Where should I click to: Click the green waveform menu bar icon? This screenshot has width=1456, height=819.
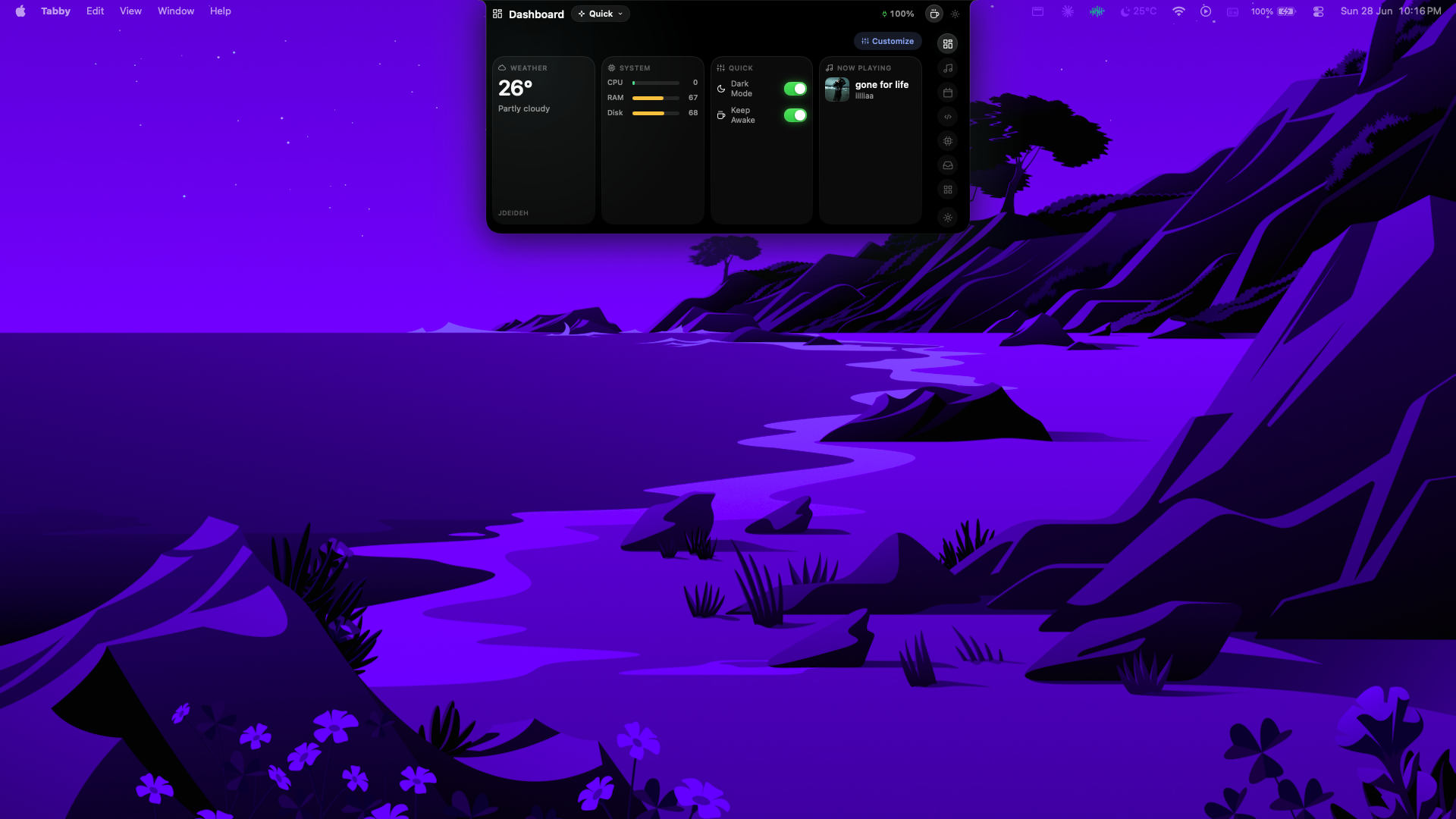pyautogui.click(x=1097, y=11)
